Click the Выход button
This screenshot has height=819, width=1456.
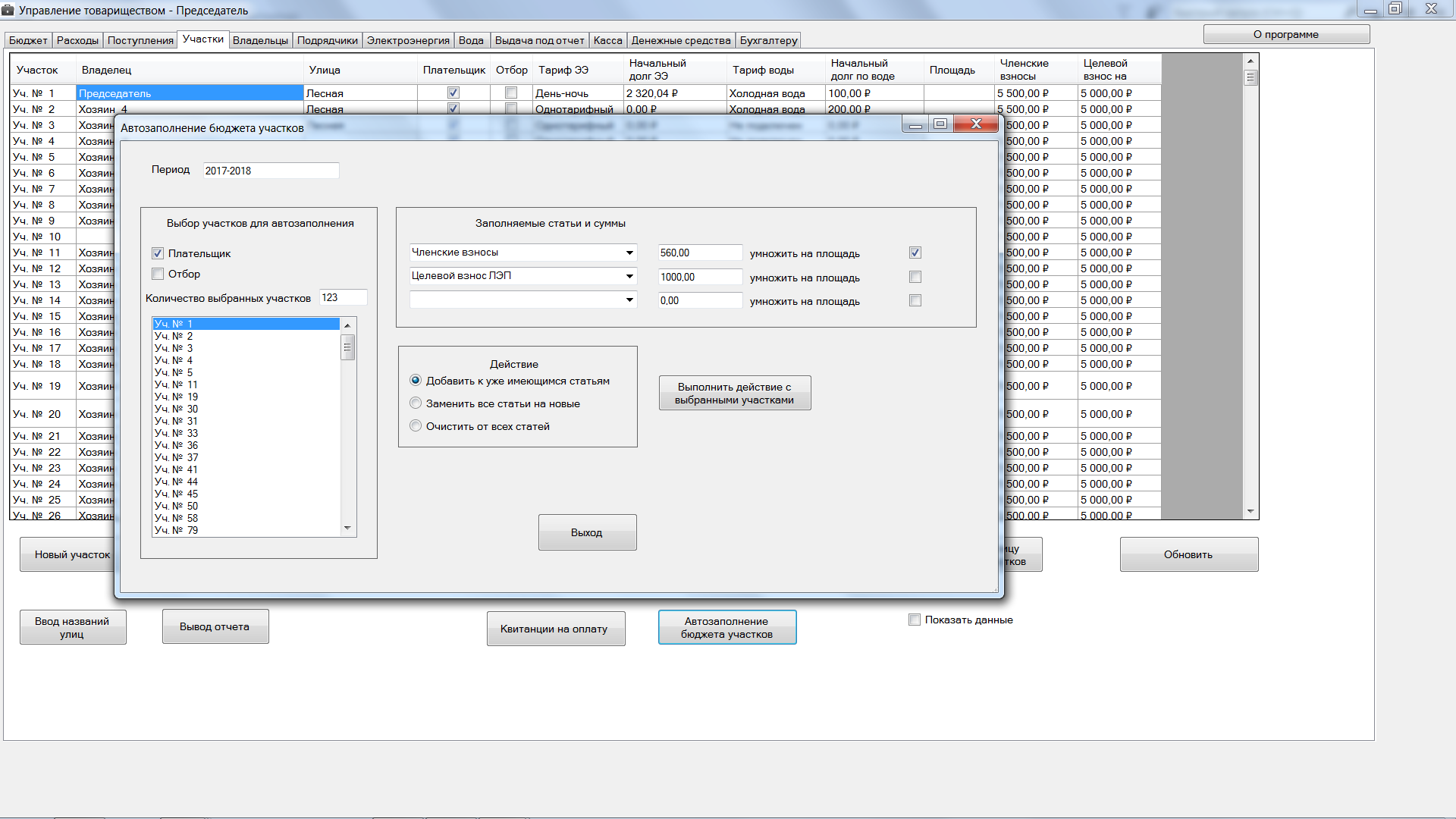click(x=587, y=532)
